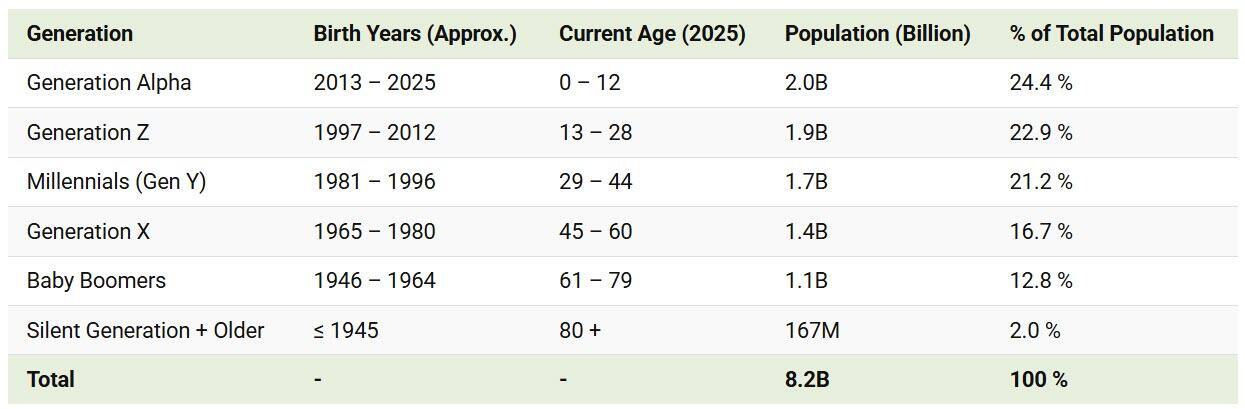Click the Total row label
The width and height of the screenshot is (1245, 409).
click(x=51, y=380)
